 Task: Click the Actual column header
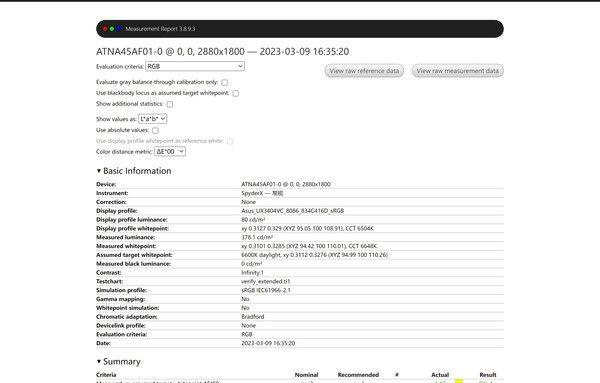pos(440,375)
